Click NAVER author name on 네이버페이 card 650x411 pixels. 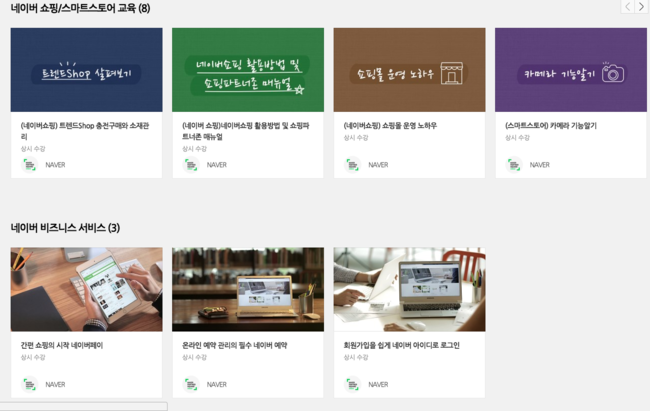[x=55, y=384]
